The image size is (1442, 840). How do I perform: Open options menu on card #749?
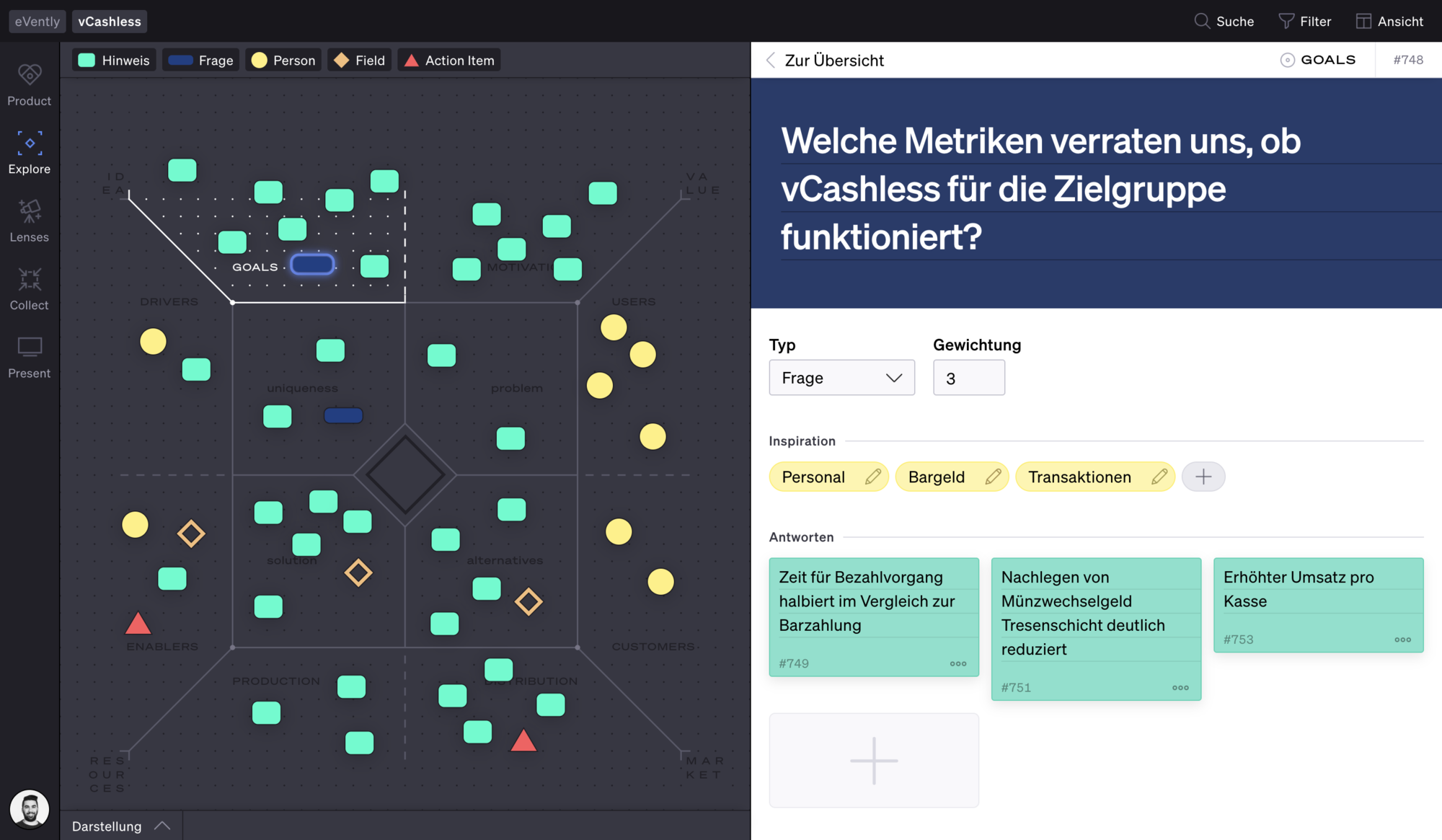pos(957,663)
